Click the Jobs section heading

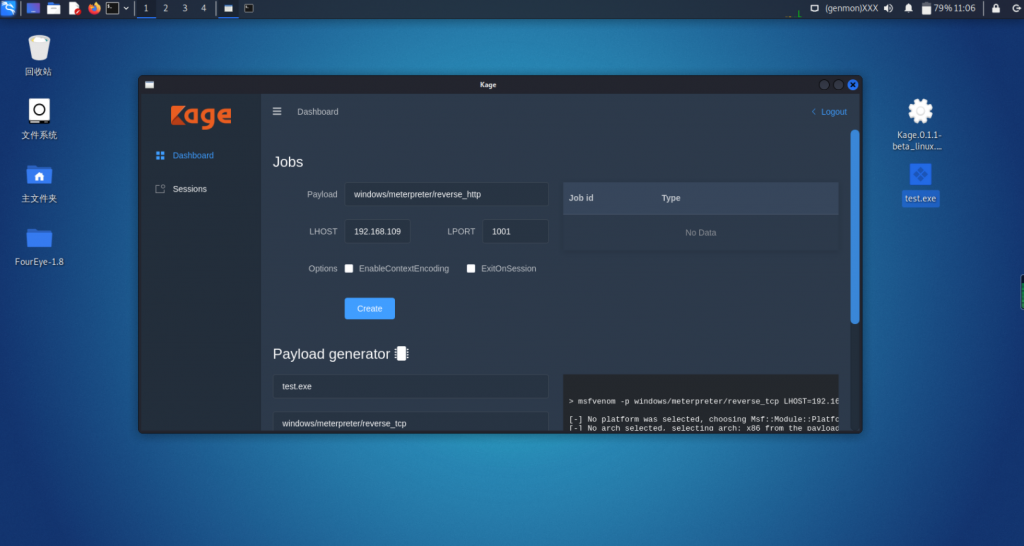point(288,162)
